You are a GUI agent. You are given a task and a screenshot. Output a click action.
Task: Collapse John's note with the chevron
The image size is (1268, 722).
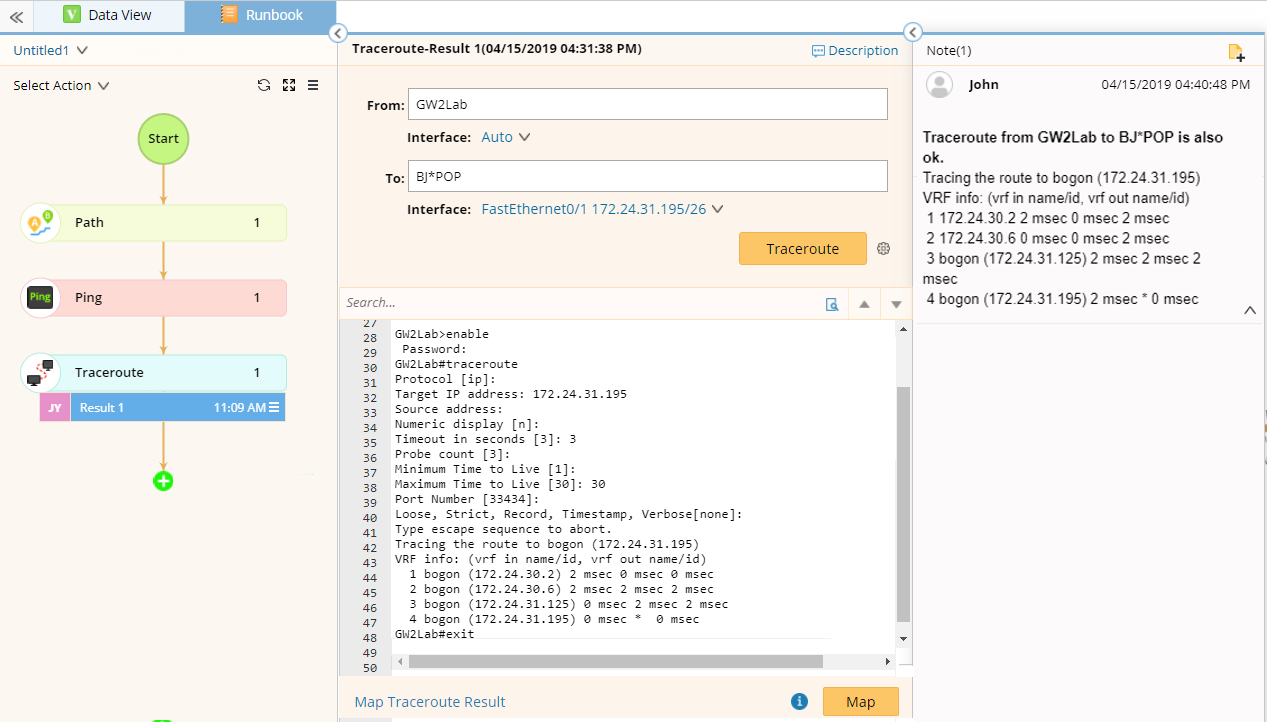coord(1249,311)
